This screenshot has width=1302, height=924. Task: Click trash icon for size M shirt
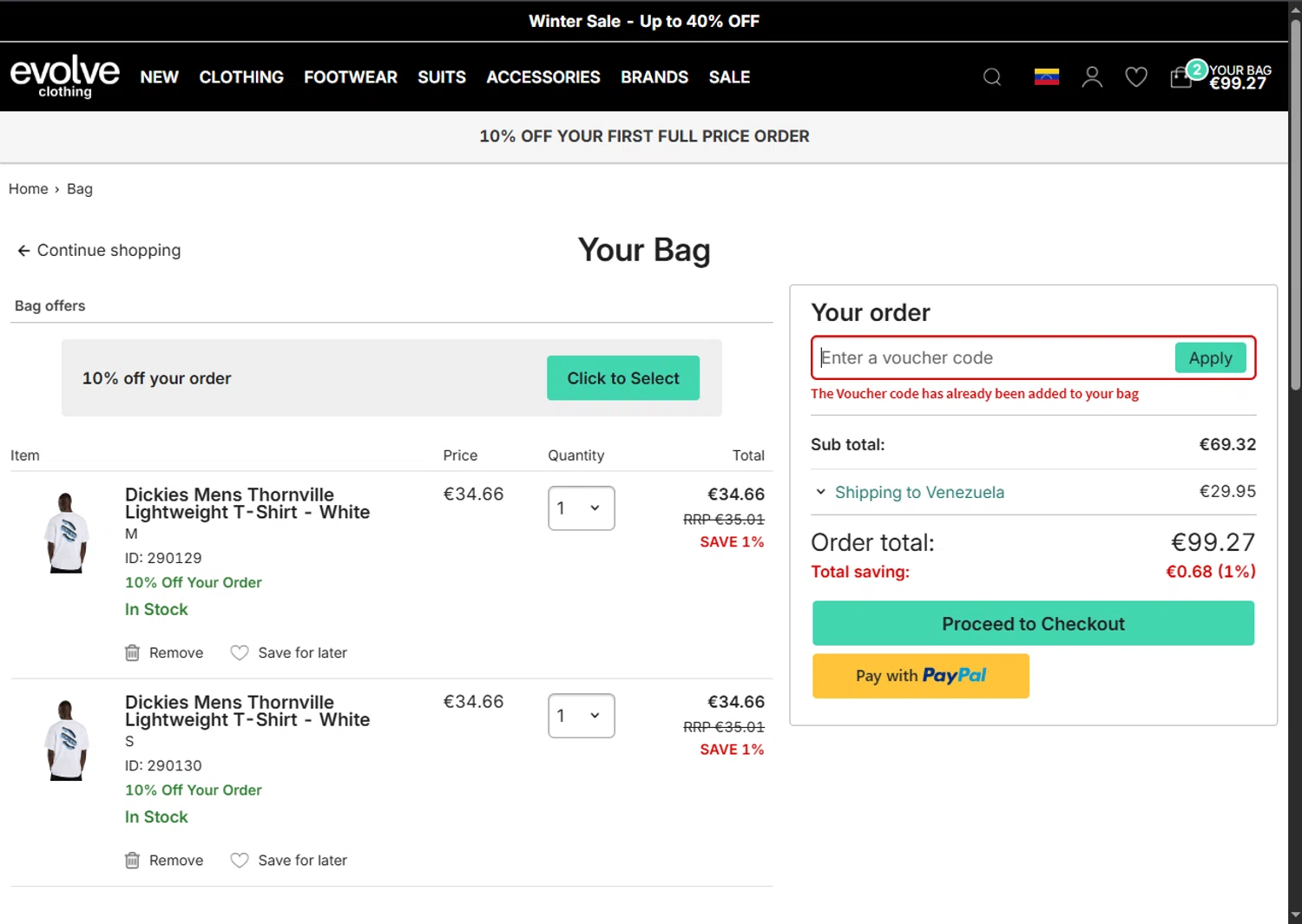[x=132, y=652]
